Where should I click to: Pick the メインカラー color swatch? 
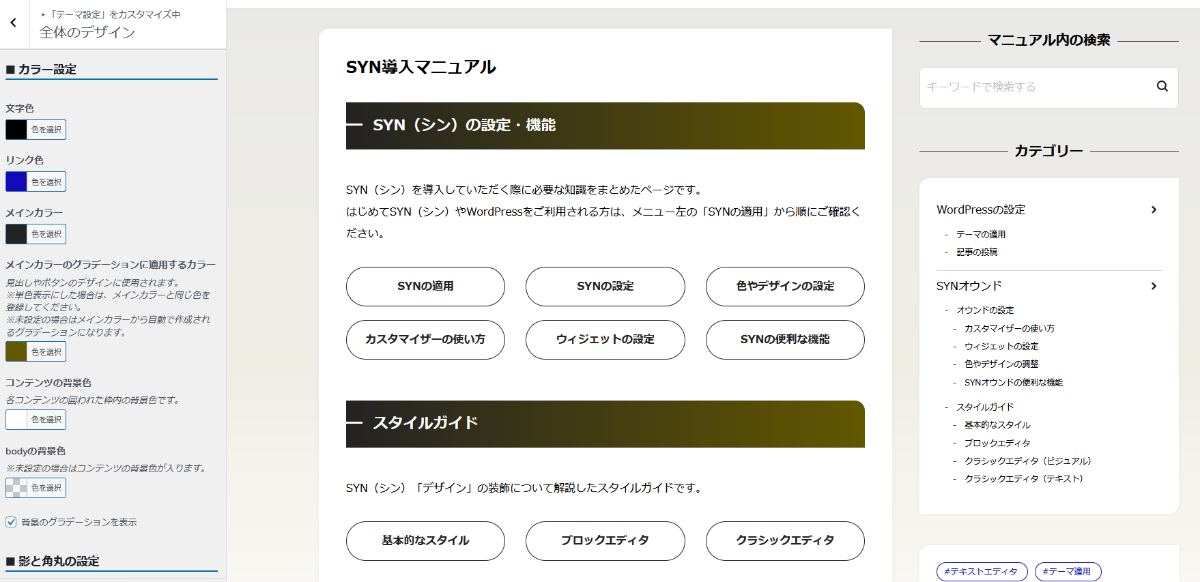coord(16,234)
